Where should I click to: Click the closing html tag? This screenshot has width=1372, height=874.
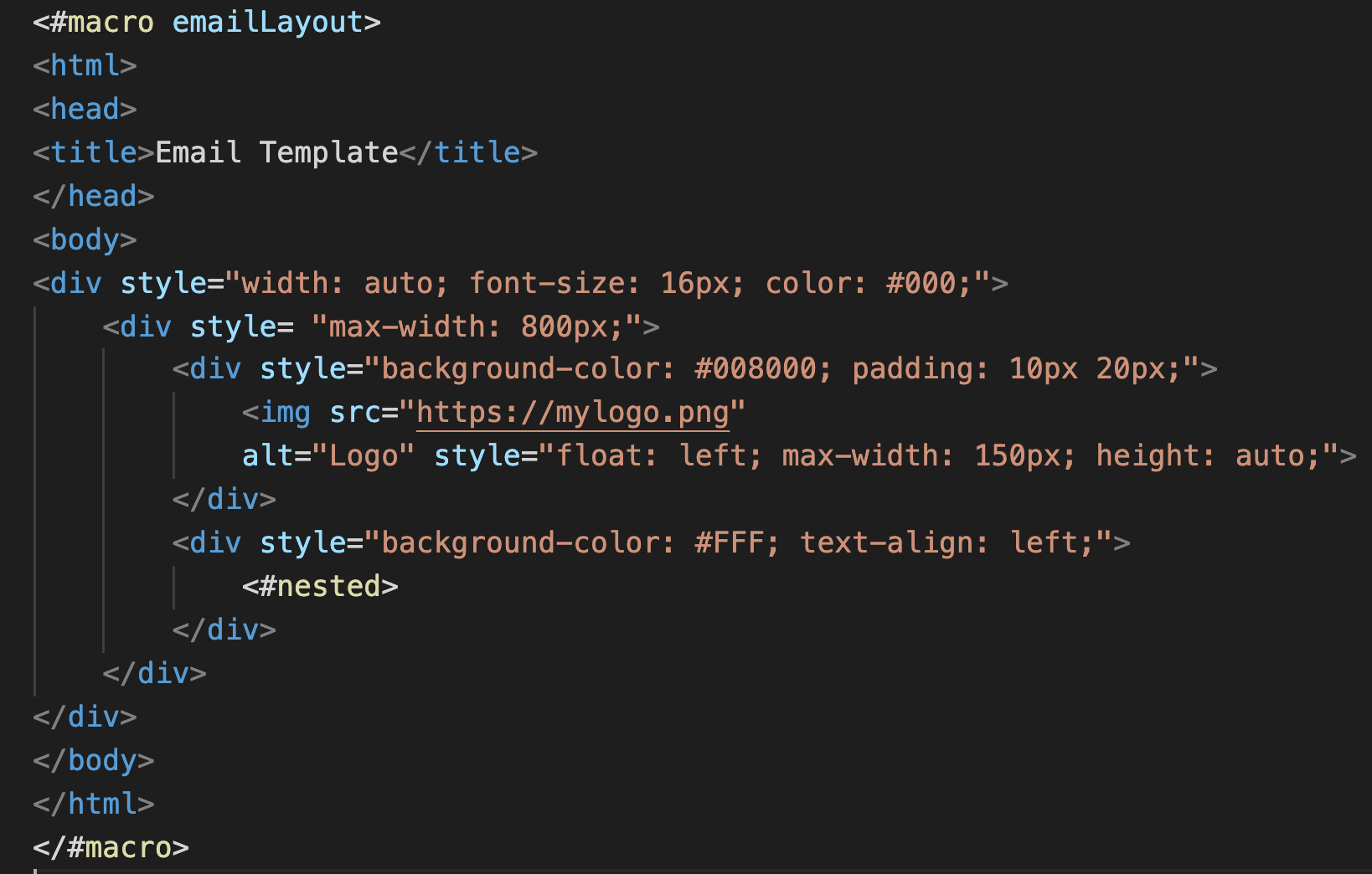click(94, 804)
